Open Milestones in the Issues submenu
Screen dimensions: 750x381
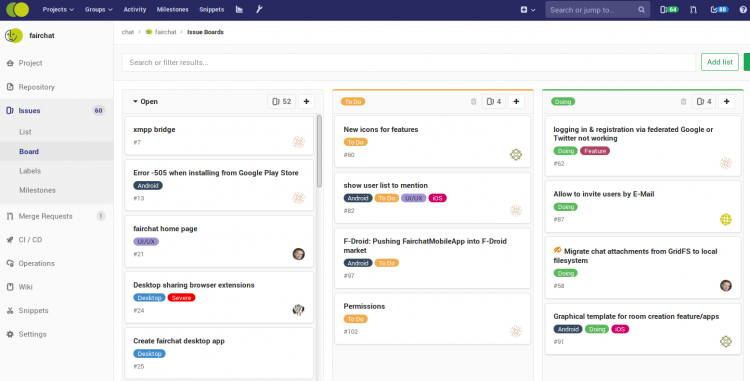coord(37,190)
